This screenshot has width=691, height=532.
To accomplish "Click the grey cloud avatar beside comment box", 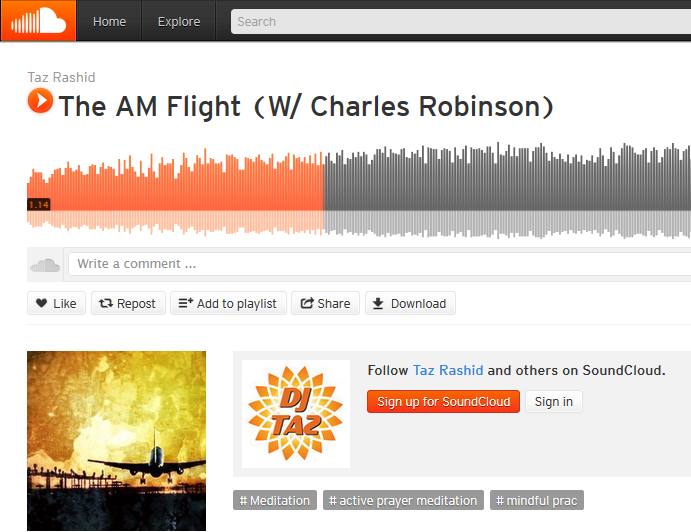I will coord(45,265).
